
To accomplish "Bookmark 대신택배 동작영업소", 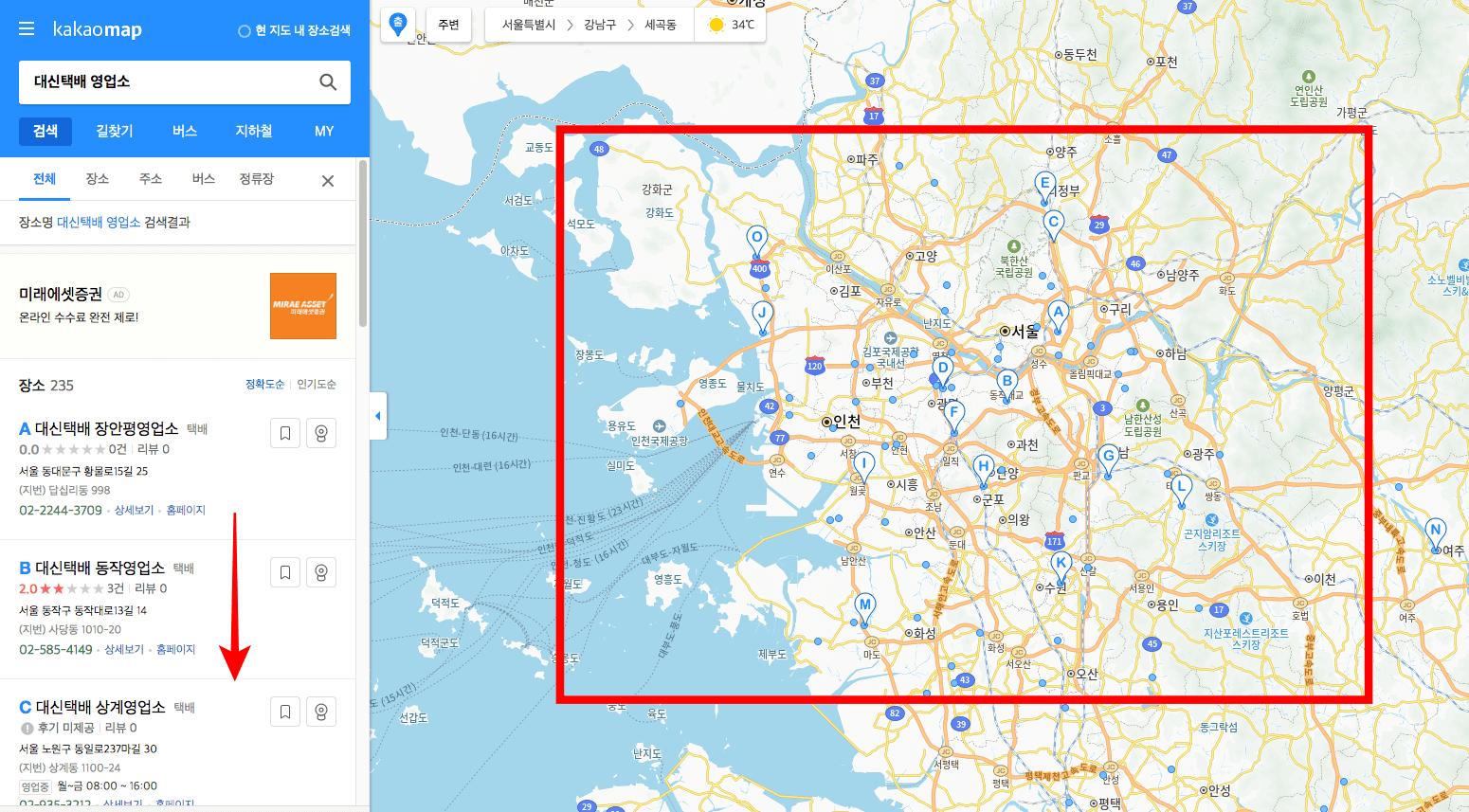I will pos(285,572).
